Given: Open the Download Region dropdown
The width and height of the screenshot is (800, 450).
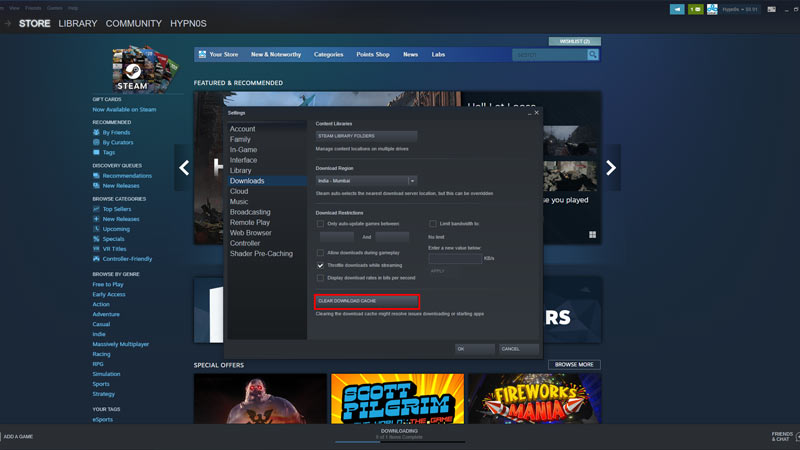Looking at the screenshot, I should tap(366, 181).
